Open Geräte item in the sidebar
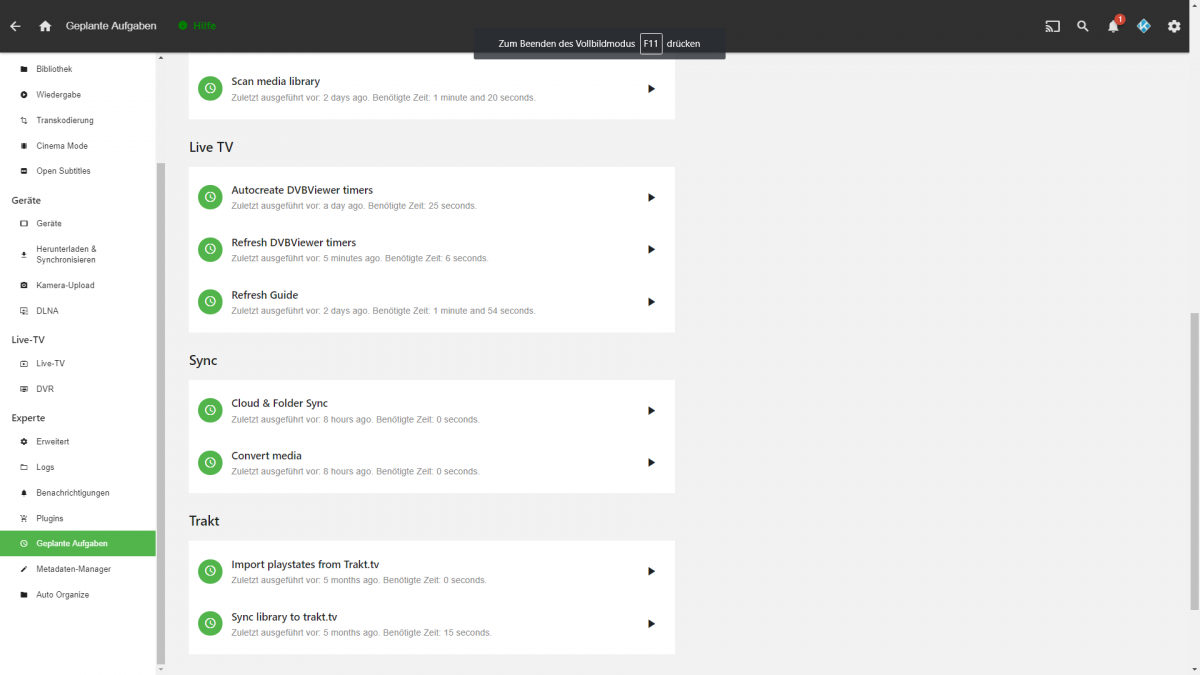Screen dimensions: 1200x675 (x=78, y=224)
